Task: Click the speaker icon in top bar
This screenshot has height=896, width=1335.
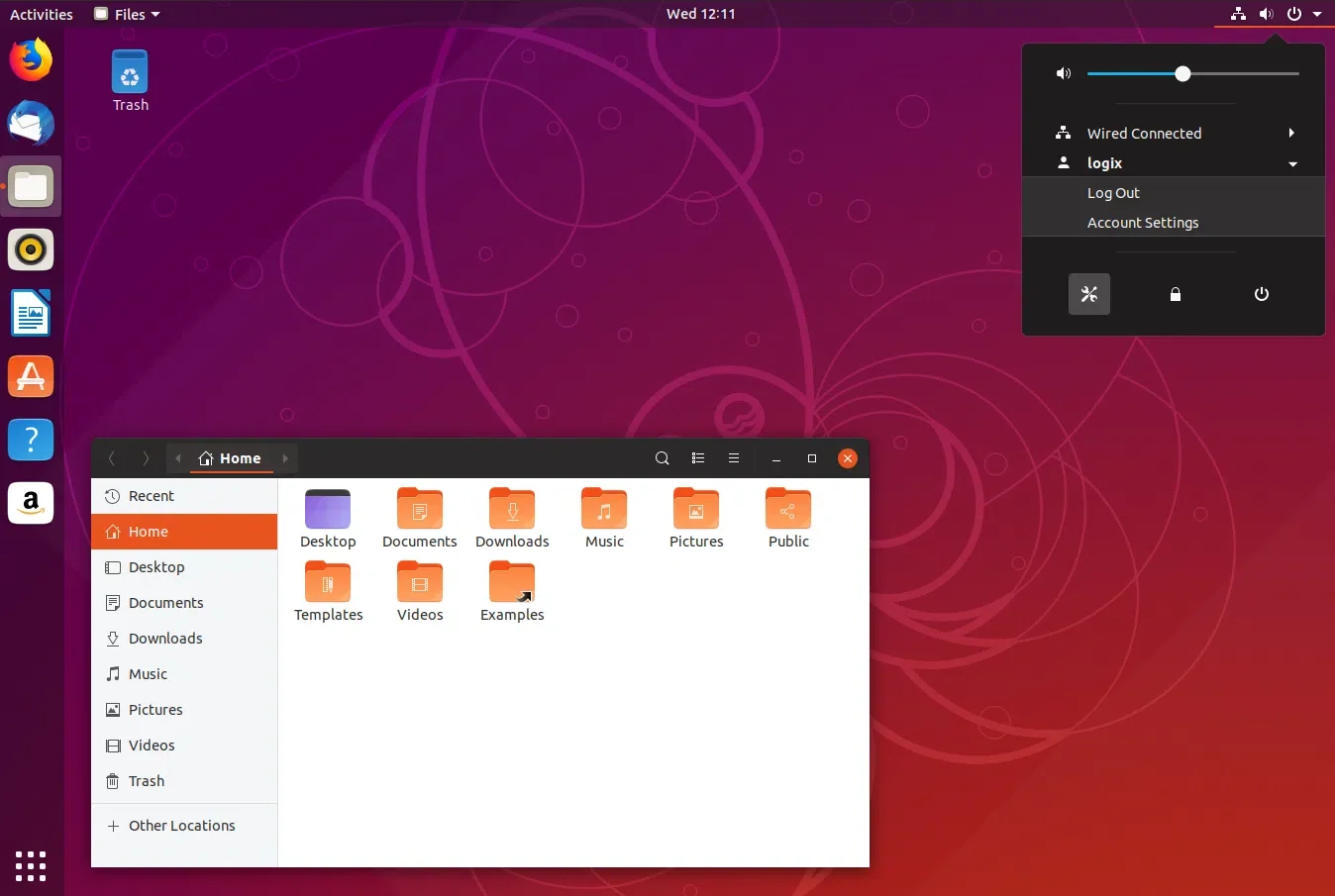Action: coord(1266,14)
